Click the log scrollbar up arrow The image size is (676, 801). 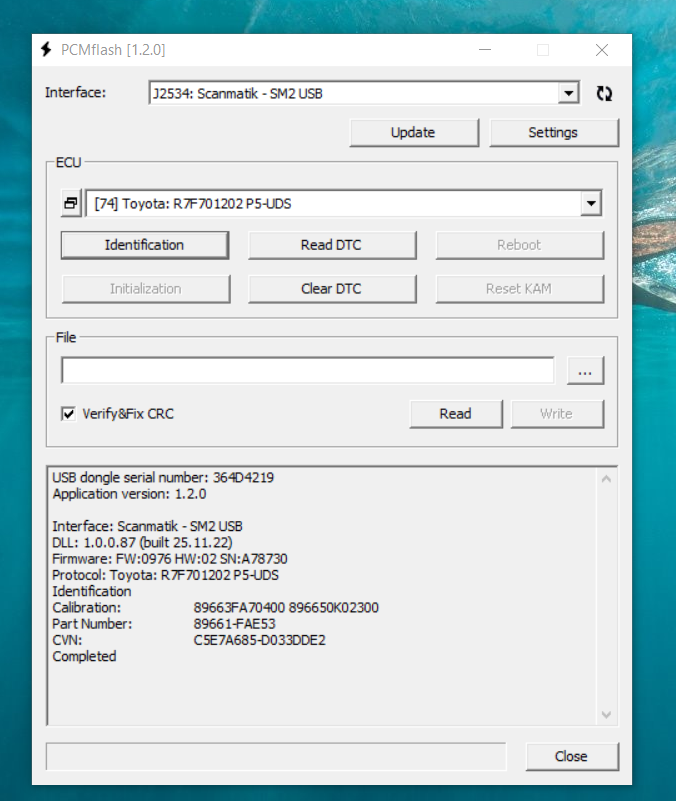tap(607, 479)
